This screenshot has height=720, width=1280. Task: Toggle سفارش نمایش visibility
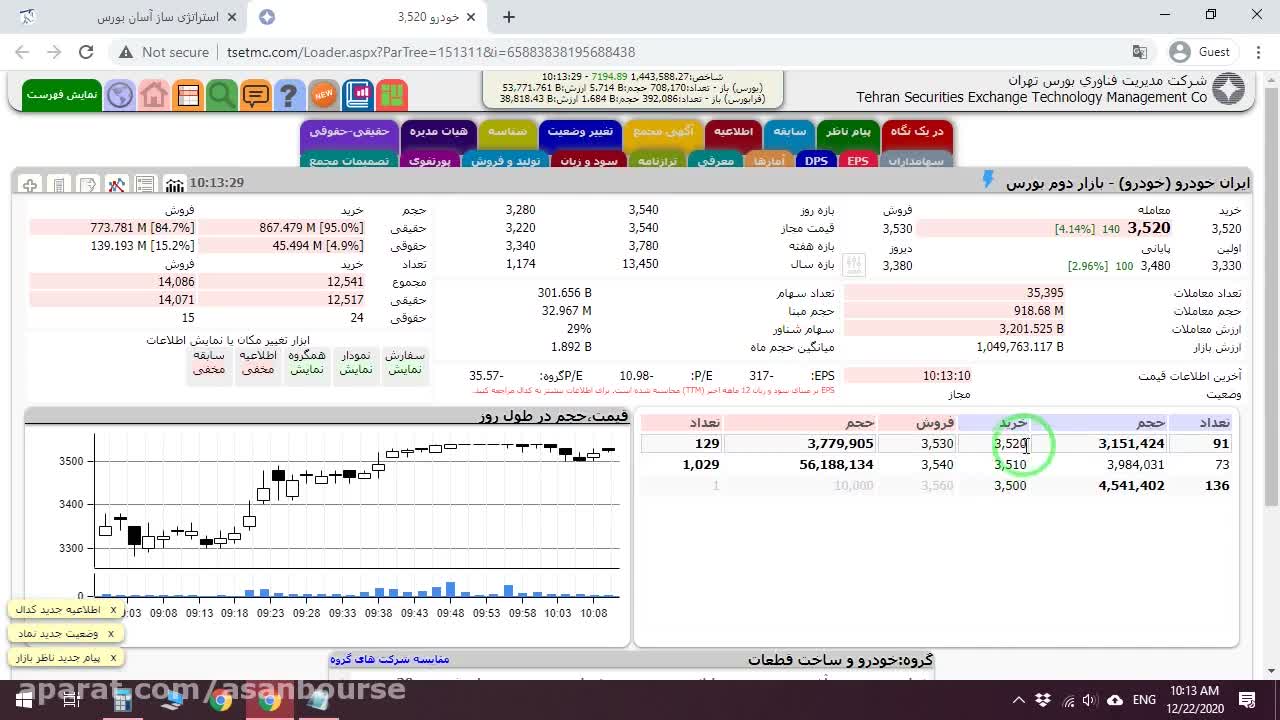(405, 362)
